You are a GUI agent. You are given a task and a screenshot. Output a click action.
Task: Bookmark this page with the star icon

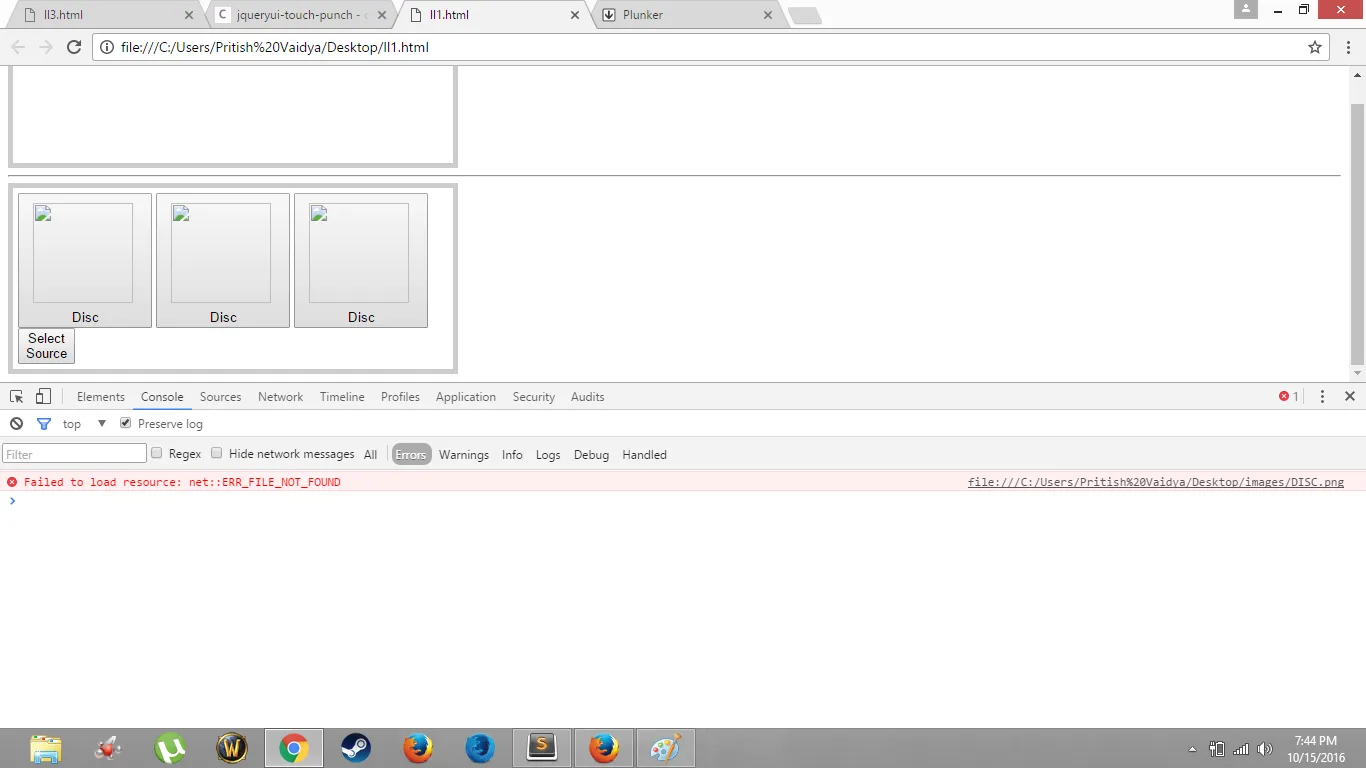pos(1315,47)
